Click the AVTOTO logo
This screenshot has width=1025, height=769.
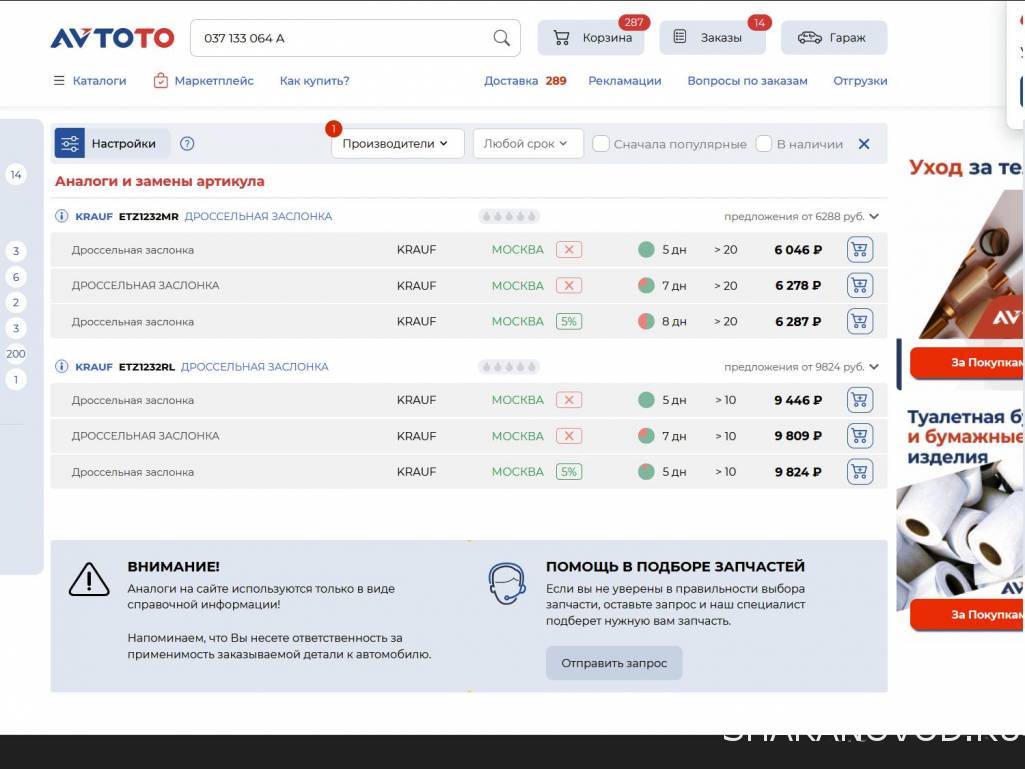112,38
